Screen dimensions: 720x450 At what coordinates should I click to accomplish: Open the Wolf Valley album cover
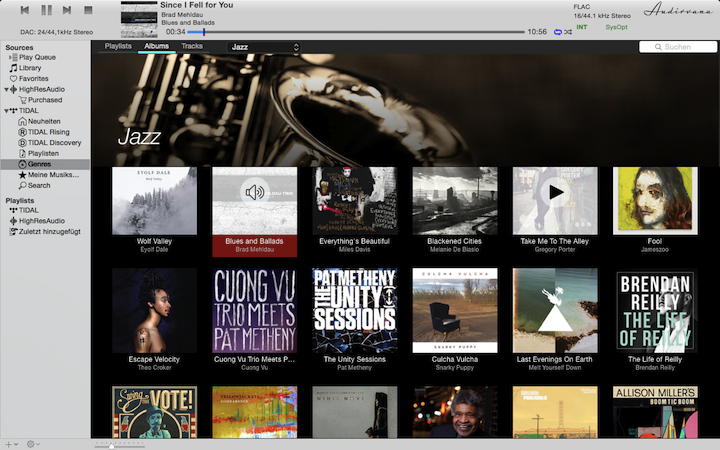pyautogui.click(x=154, y=201)
